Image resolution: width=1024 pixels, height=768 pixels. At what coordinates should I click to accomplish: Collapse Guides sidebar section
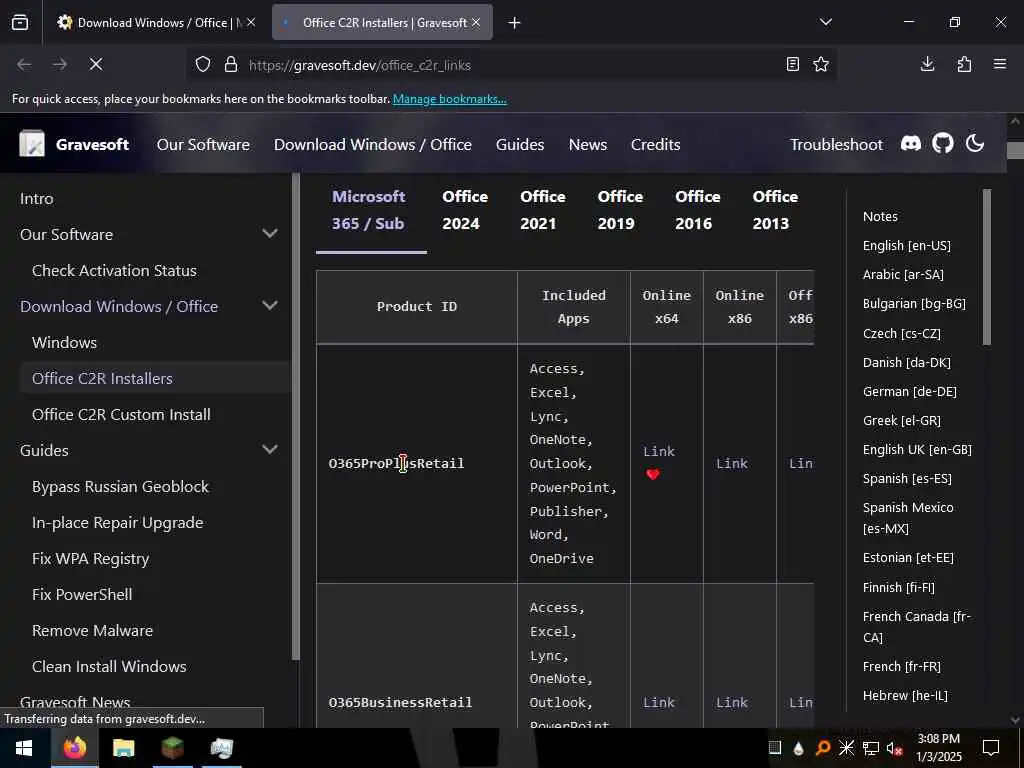pos(270,449)
